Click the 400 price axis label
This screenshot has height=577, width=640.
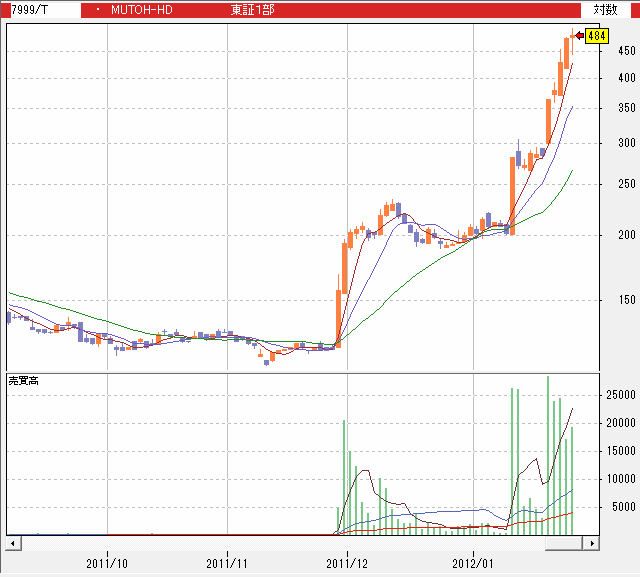coord(627,78)
